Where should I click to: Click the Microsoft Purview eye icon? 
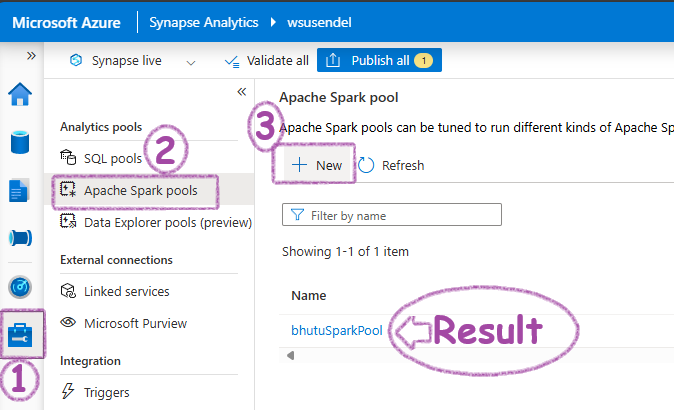point(68,322)
